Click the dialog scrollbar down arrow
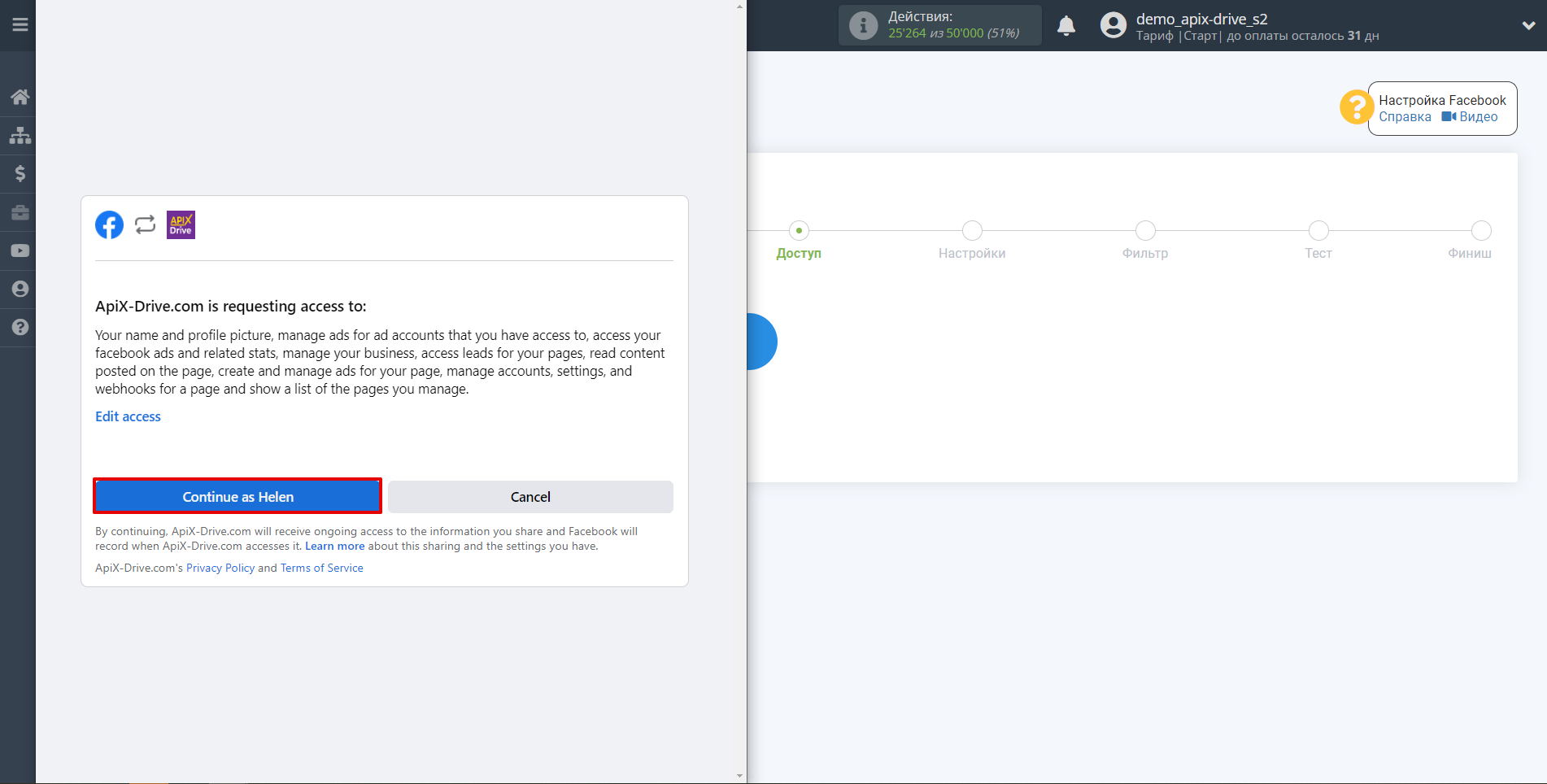Screen dimensions: 1547x784 [x=739, y=776]
